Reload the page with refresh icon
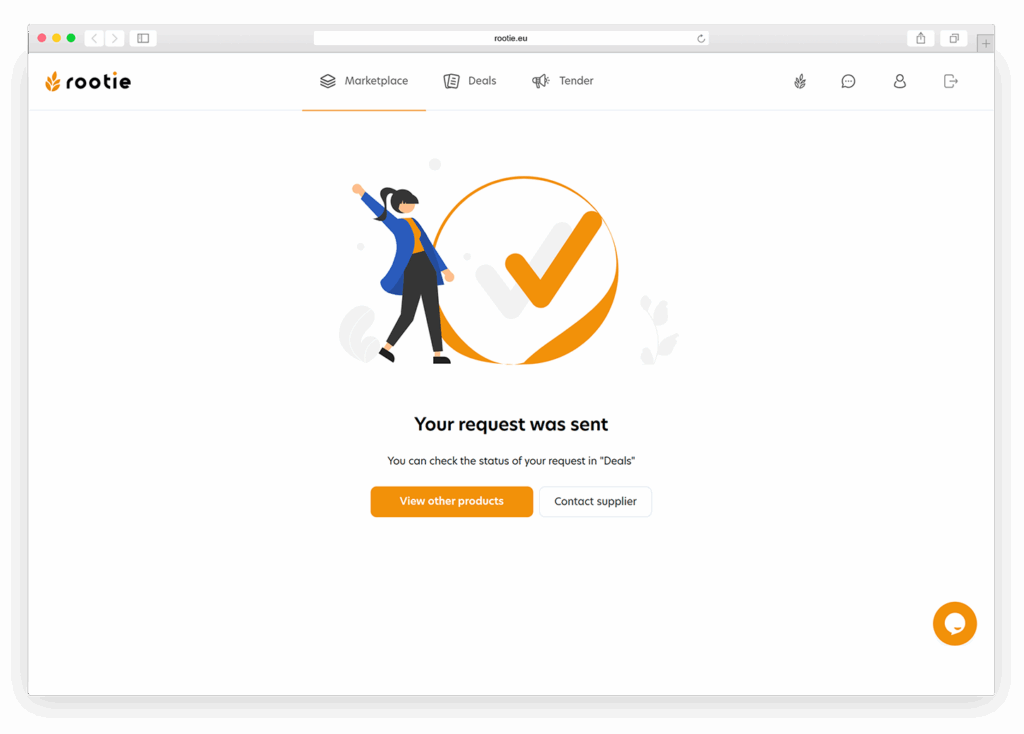The width and height of the screenshot is (1024, 734). coord(701,39)
